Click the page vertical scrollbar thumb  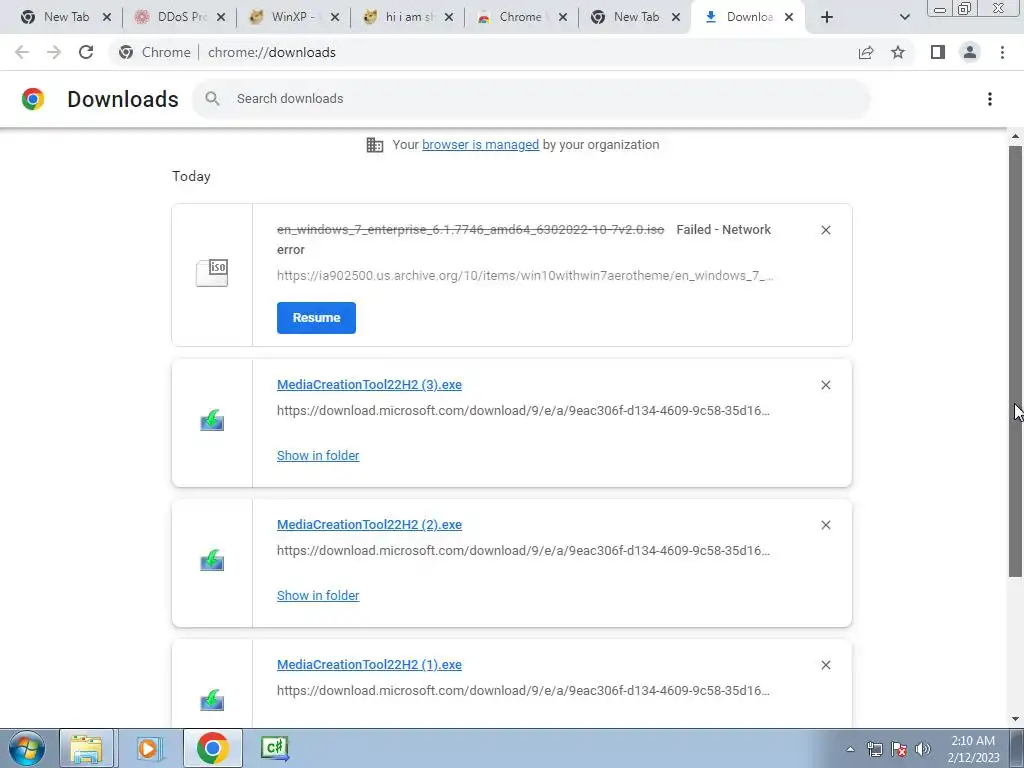tap(1015, 361)
